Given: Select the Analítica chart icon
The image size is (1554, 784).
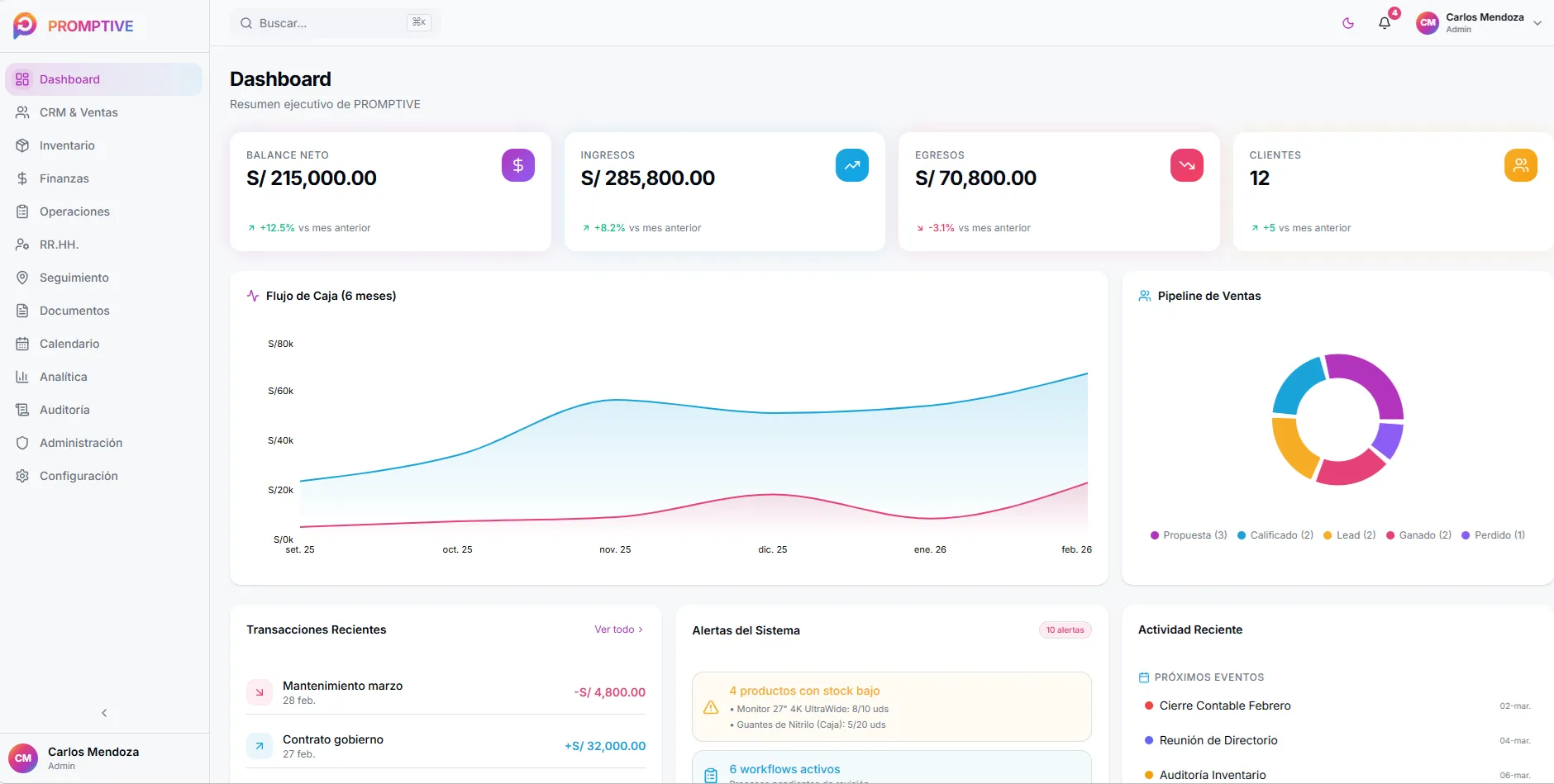Looking at the screenshot, I should pos(22,377).
